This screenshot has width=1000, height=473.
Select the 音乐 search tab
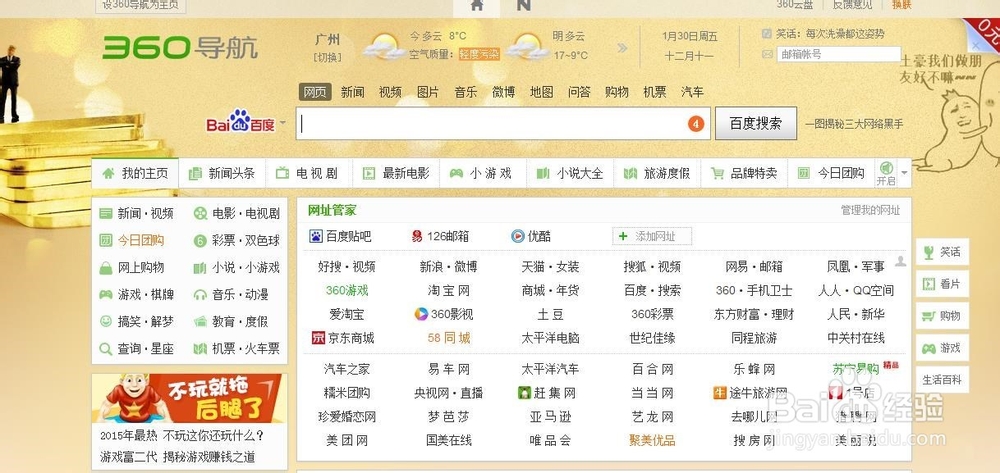pos(466,92)
